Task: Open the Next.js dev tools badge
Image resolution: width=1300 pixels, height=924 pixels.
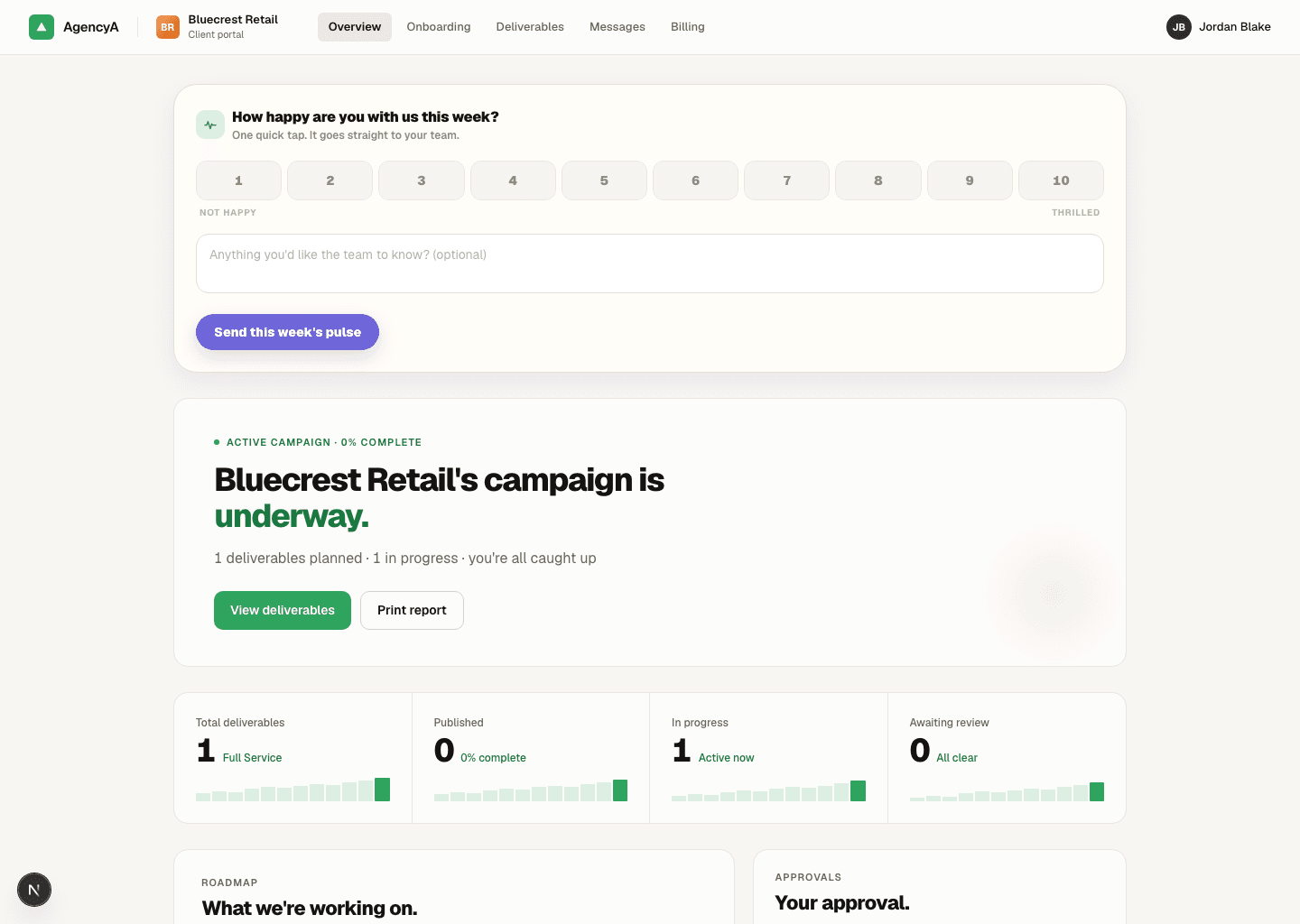Action: pos(34,890)
